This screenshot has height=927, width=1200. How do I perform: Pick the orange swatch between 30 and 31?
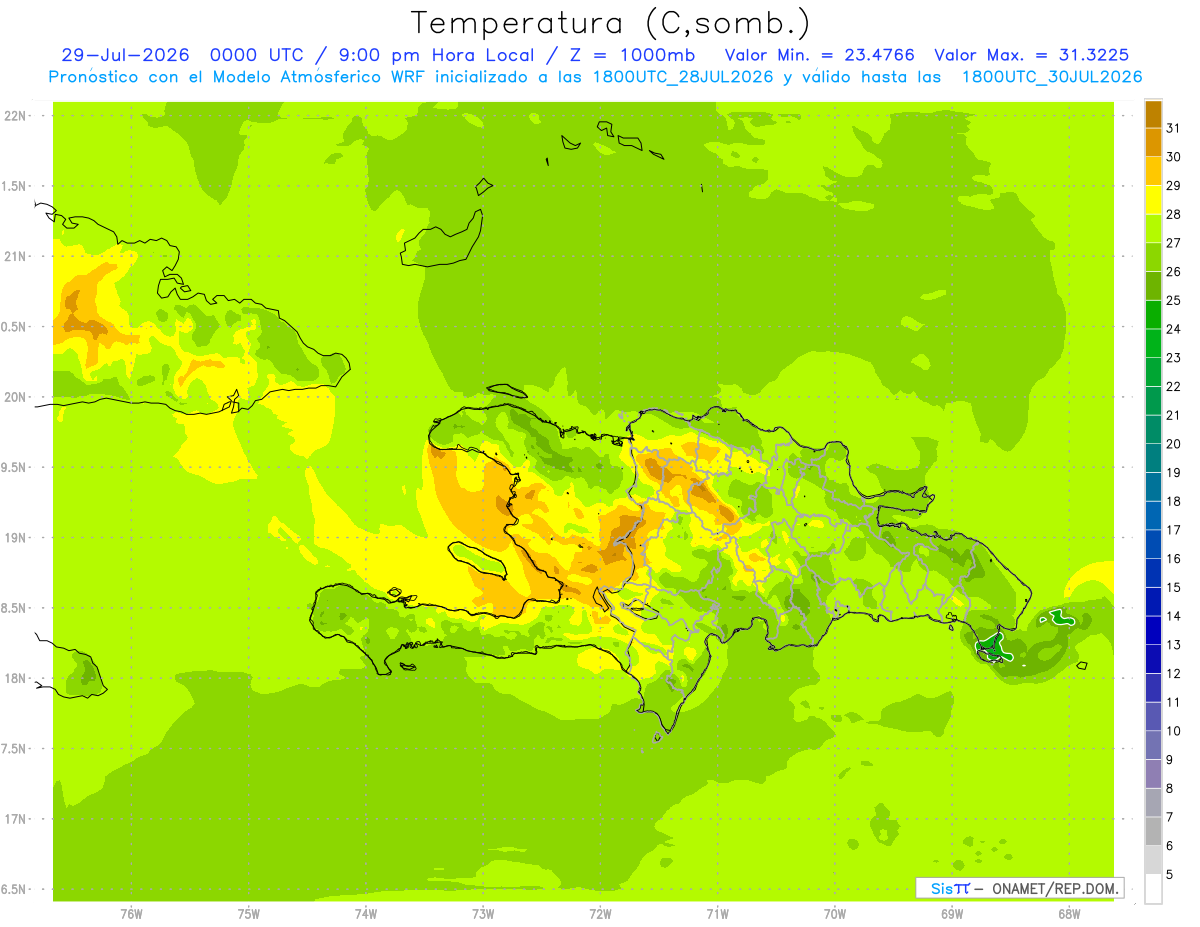coord(1153,143)
